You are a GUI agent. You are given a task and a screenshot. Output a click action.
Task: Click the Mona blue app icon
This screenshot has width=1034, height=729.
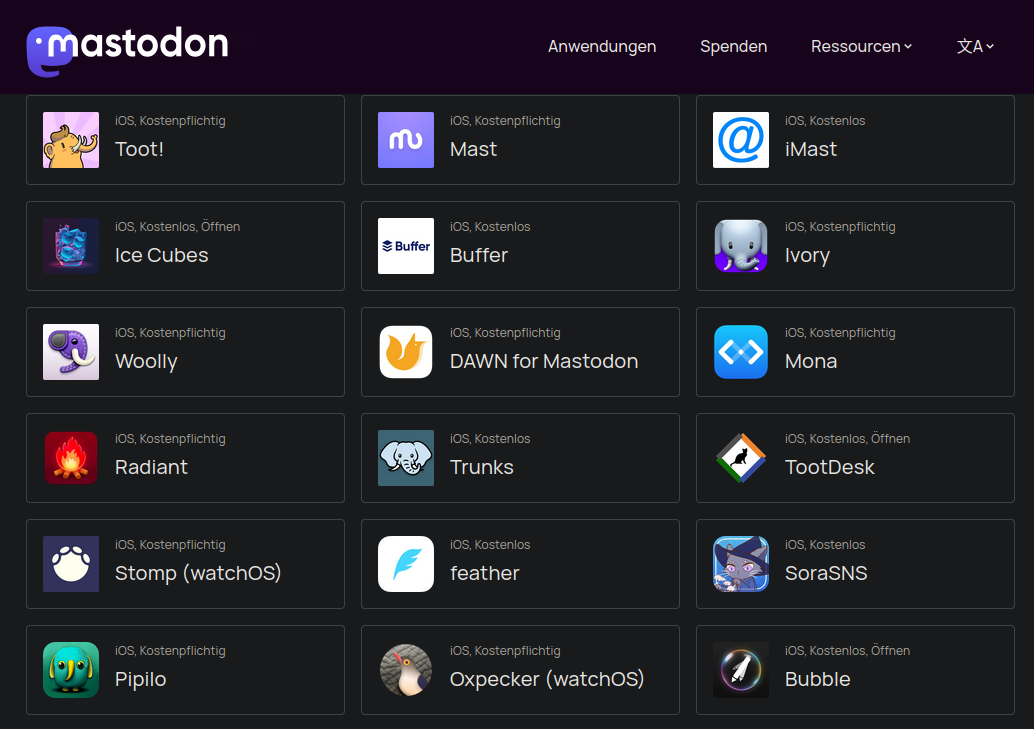coord(741,352)
